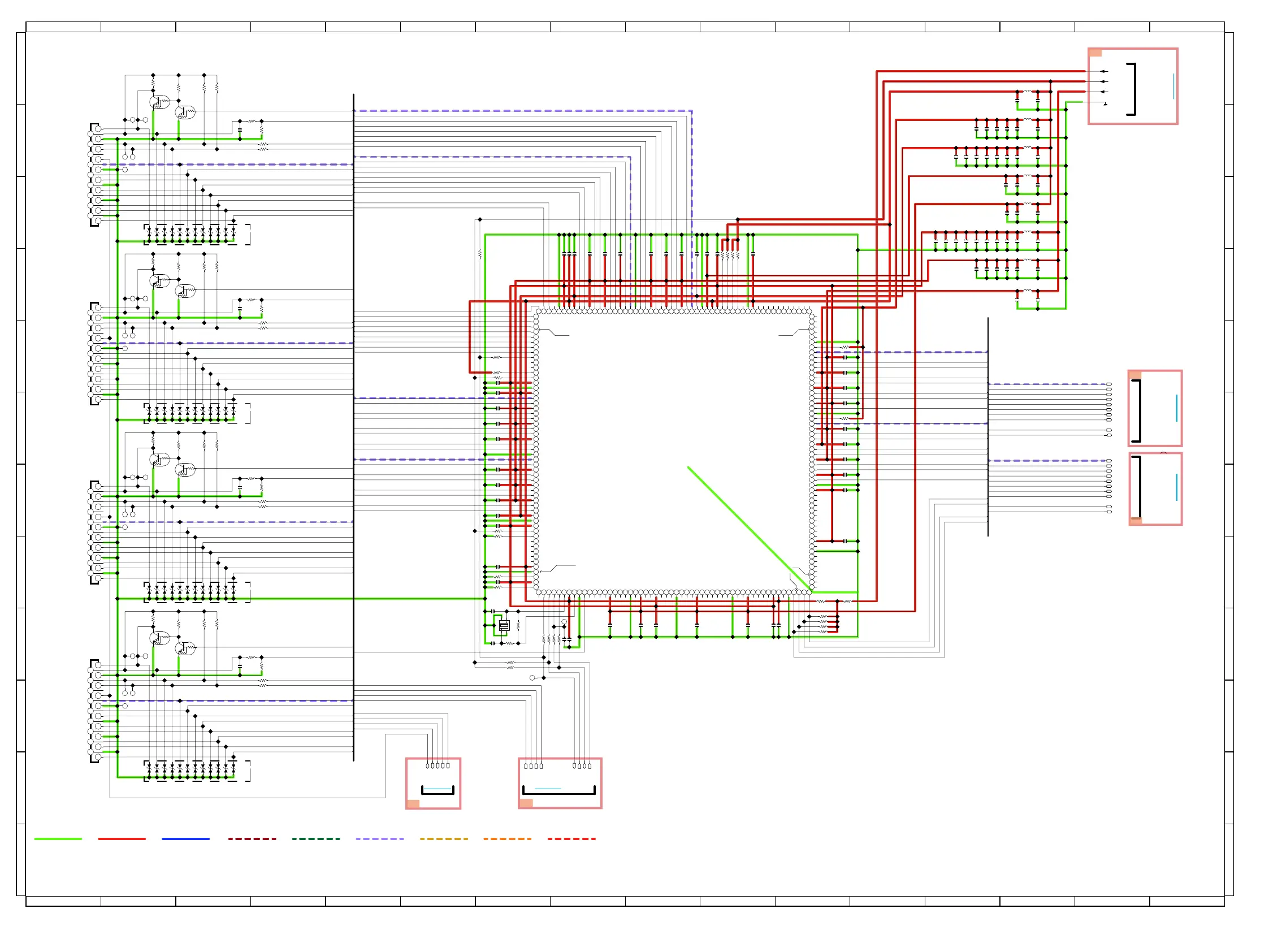The height and width of the screenshot is (952, 1282).
Task: Click the orange corner tab of top-right block
Action: coord(1095,53)
